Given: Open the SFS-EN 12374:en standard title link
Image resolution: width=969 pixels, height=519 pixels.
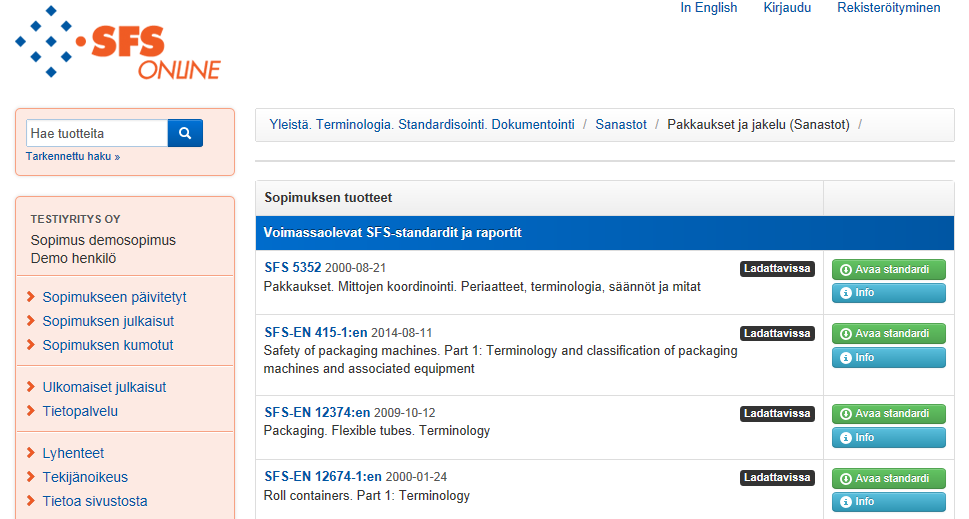Looking at the screenshot, I should [x=317, y=413].
